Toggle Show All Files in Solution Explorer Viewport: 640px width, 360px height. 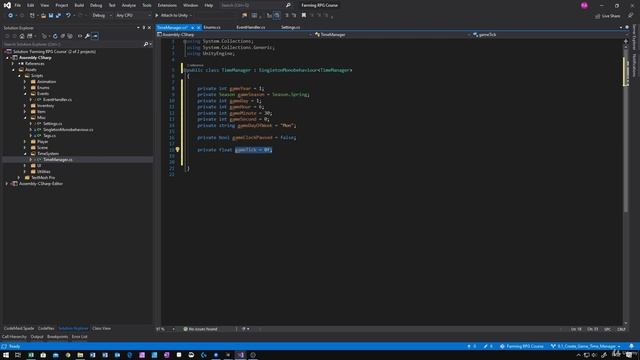(70, 36)
